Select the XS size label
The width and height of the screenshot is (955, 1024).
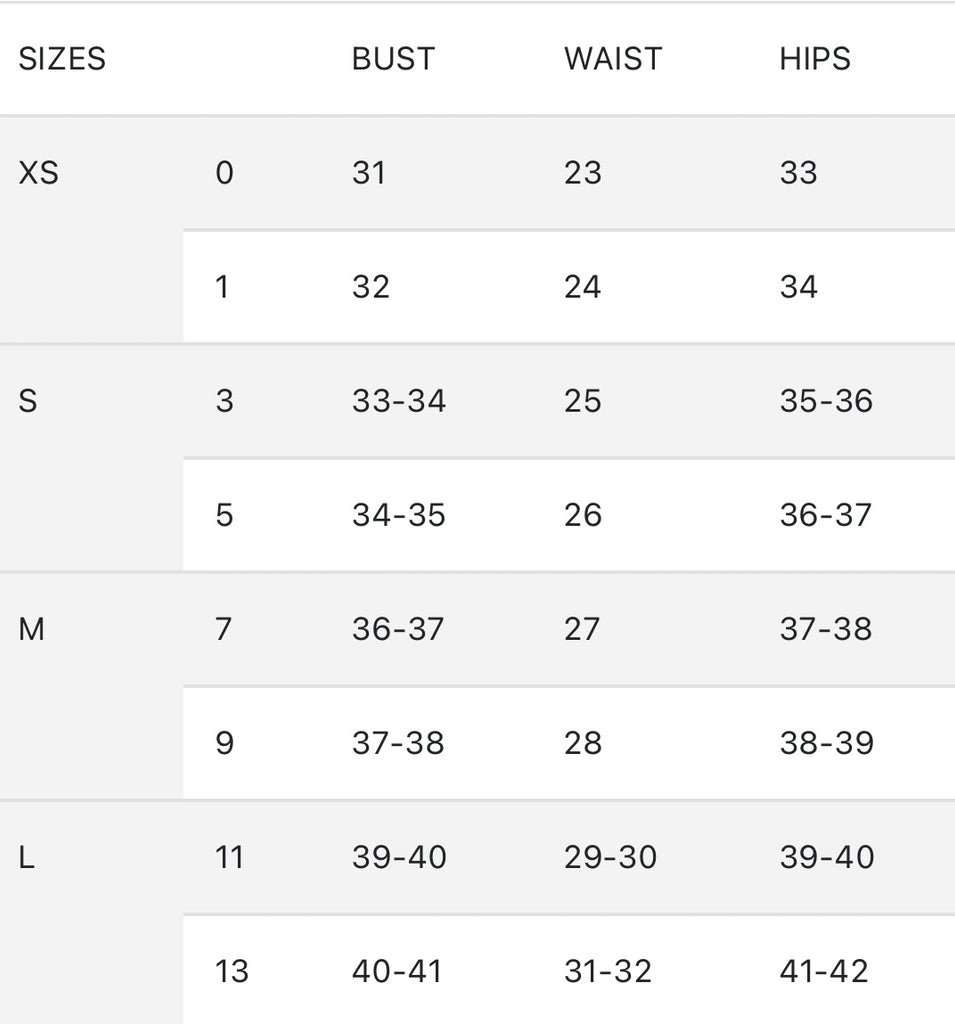(x=39, y=173)
